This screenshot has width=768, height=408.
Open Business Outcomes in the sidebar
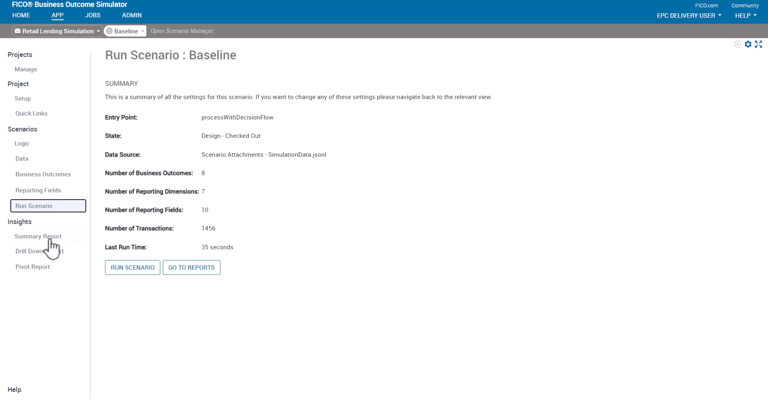tap(43, 174)
